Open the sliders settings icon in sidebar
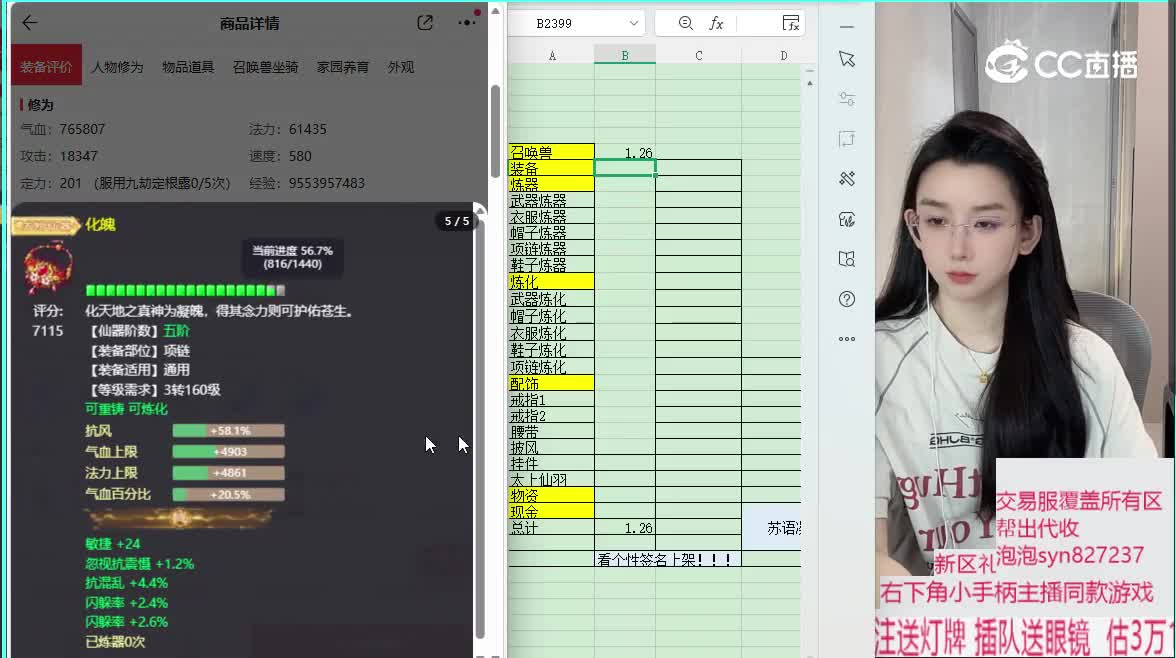The width and height of the screenshot is (1176, 658). tap(847, 99)
